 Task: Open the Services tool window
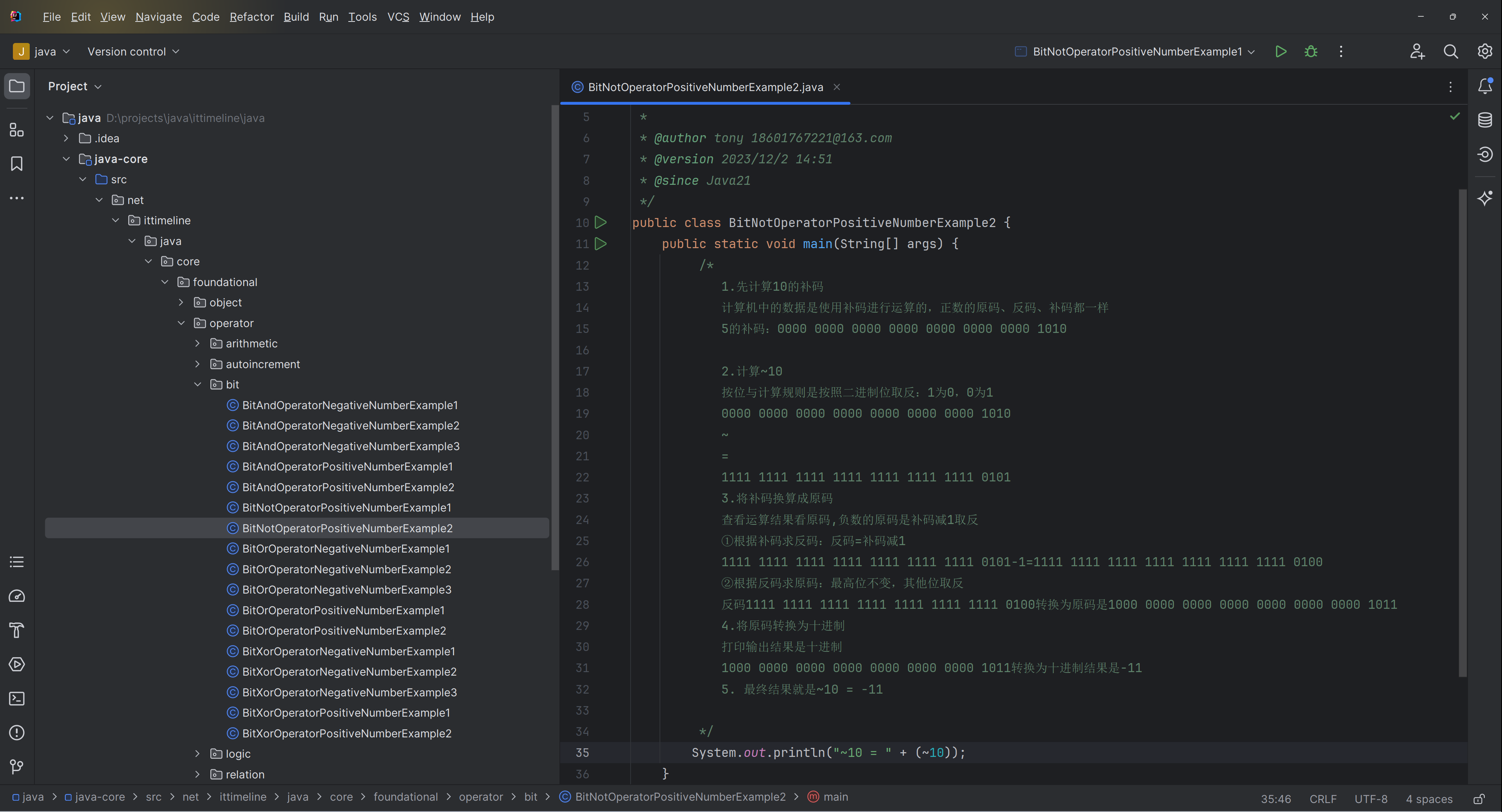pos(17,664)
